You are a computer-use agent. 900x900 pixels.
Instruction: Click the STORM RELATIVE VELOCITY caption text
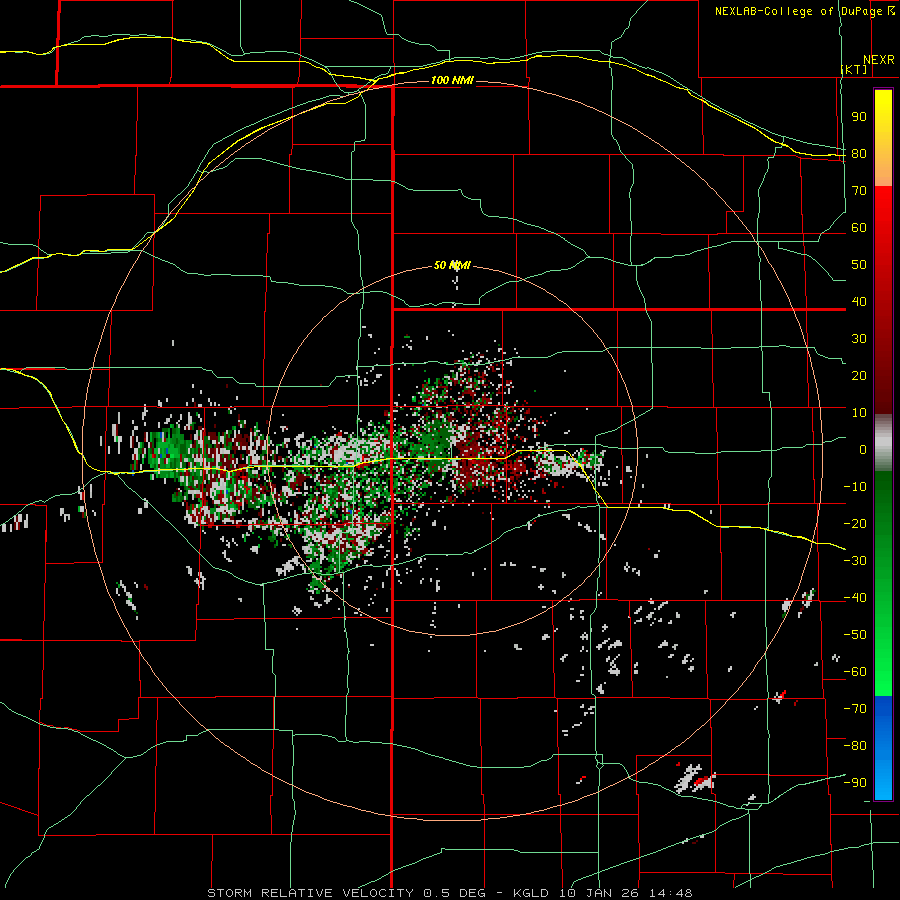pyautogui.click(x=310, y=893)
